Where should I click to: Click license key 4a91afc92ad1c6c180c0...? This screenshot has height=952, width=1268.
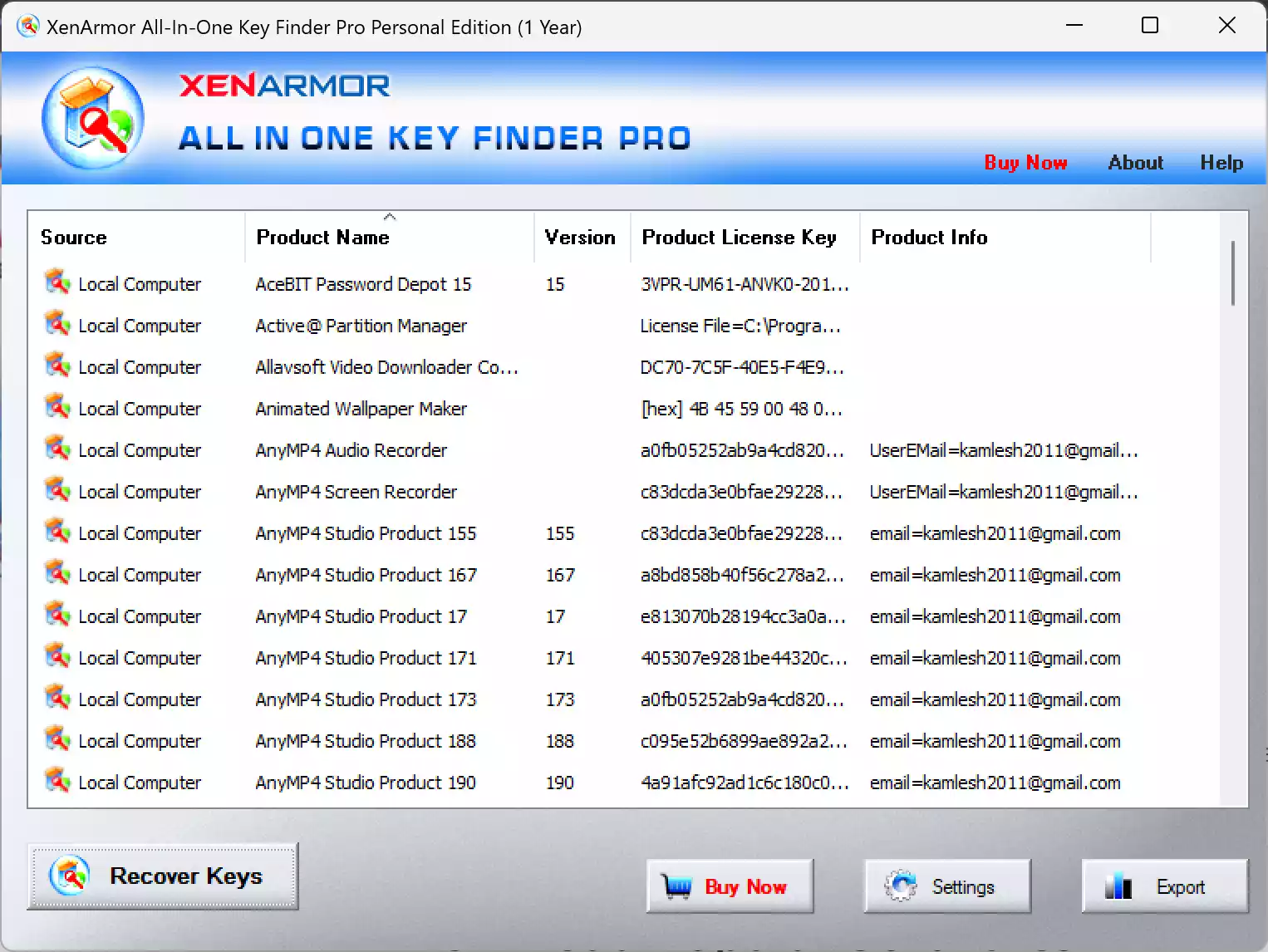click(745, 783)
